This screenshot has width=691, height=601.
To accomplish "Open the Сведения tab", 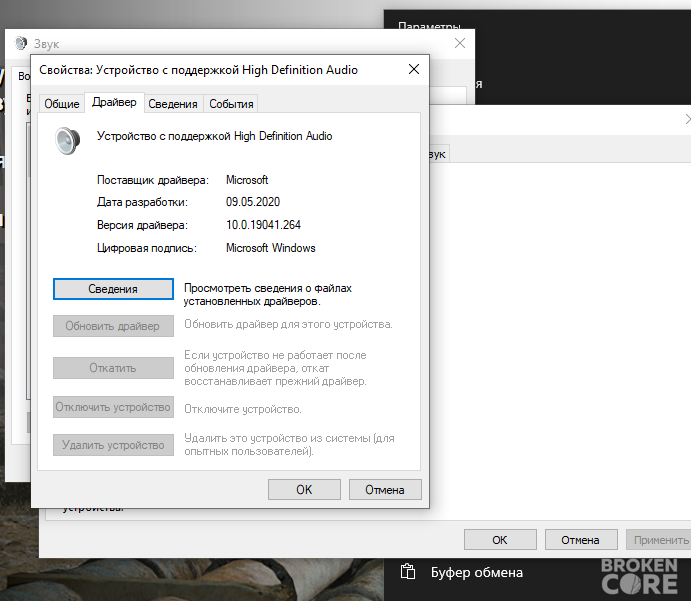I will (x=173, y=104).
